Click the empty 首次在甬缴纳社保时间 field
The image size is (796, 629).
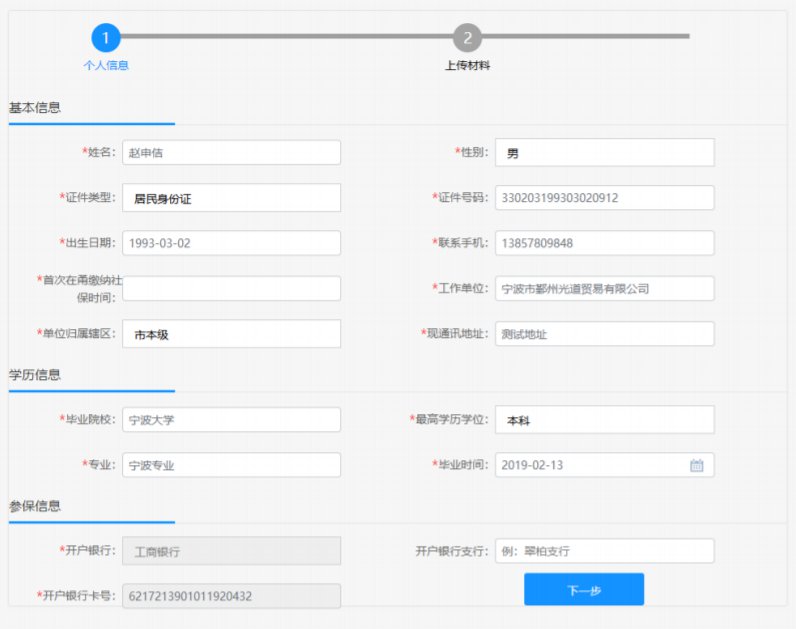231,288
